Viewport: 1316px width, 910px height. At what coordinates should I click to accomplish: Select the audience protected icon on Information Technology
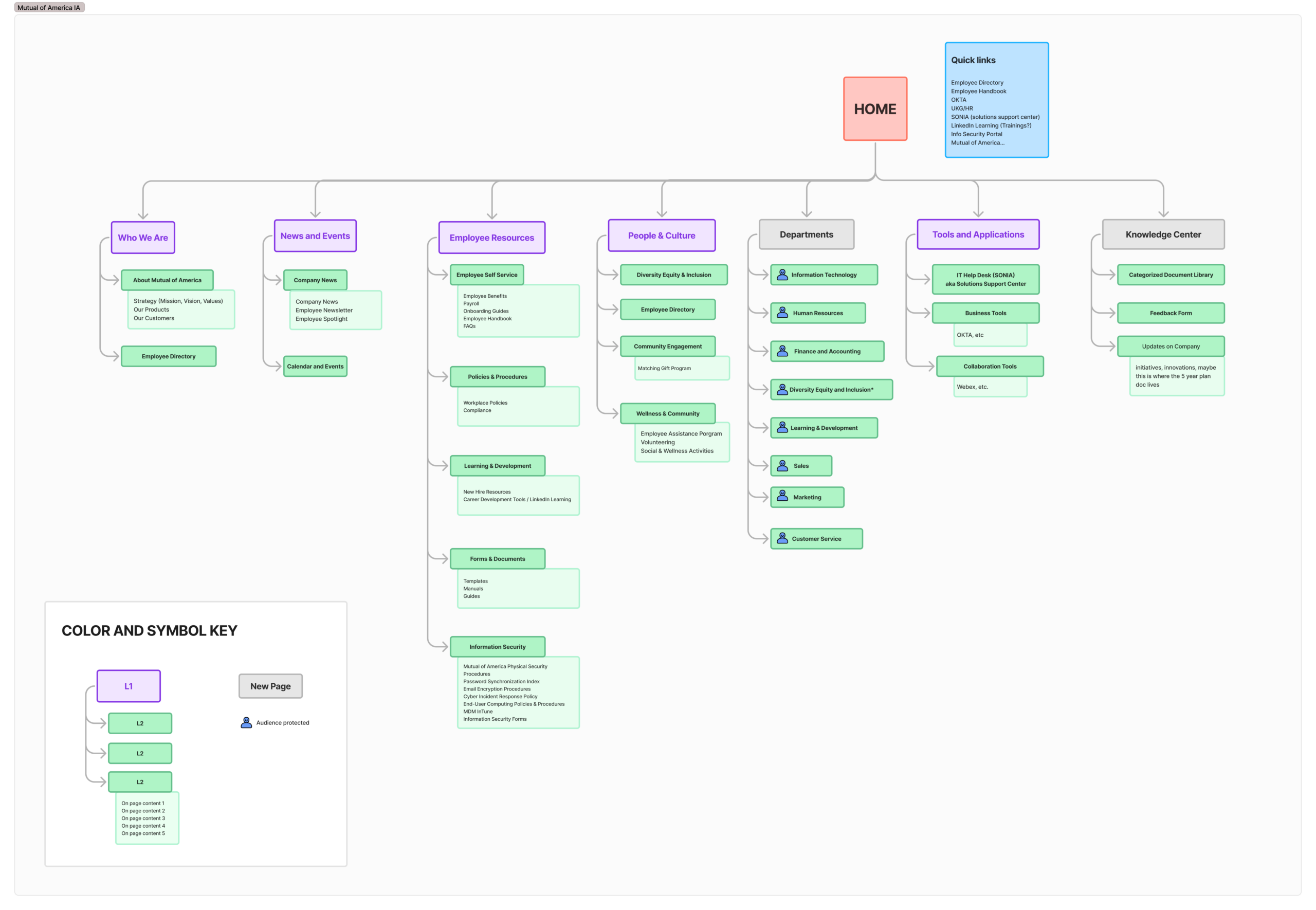tap(782, 275)
